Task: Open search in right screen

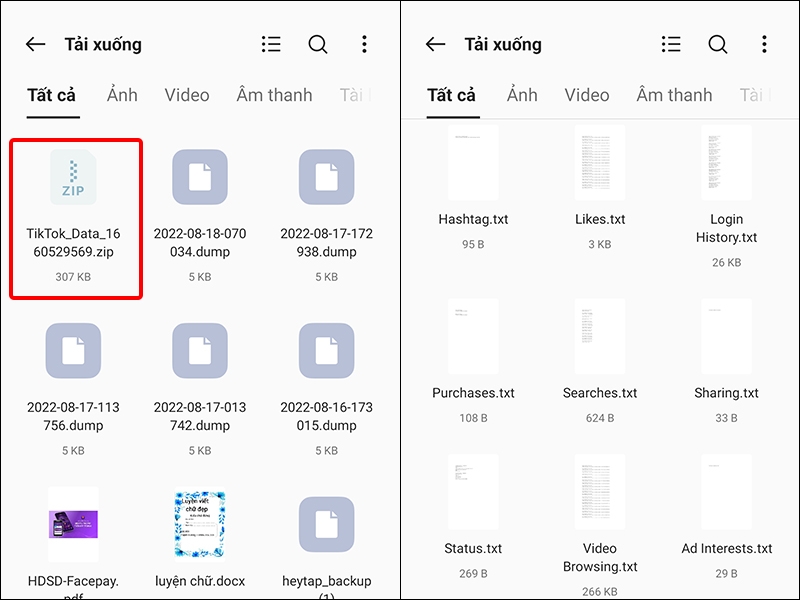Action: tap(718, 44)
